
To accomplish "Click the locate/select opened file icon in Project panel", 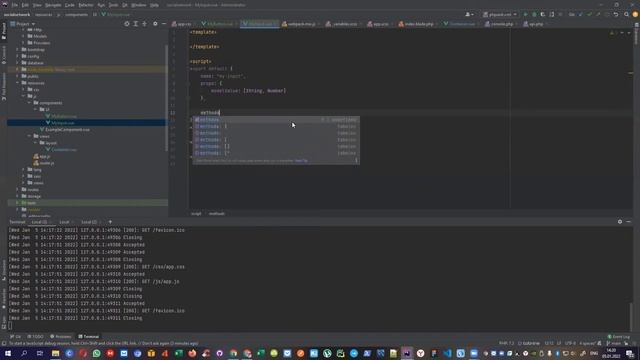I will tap(127, 24).
